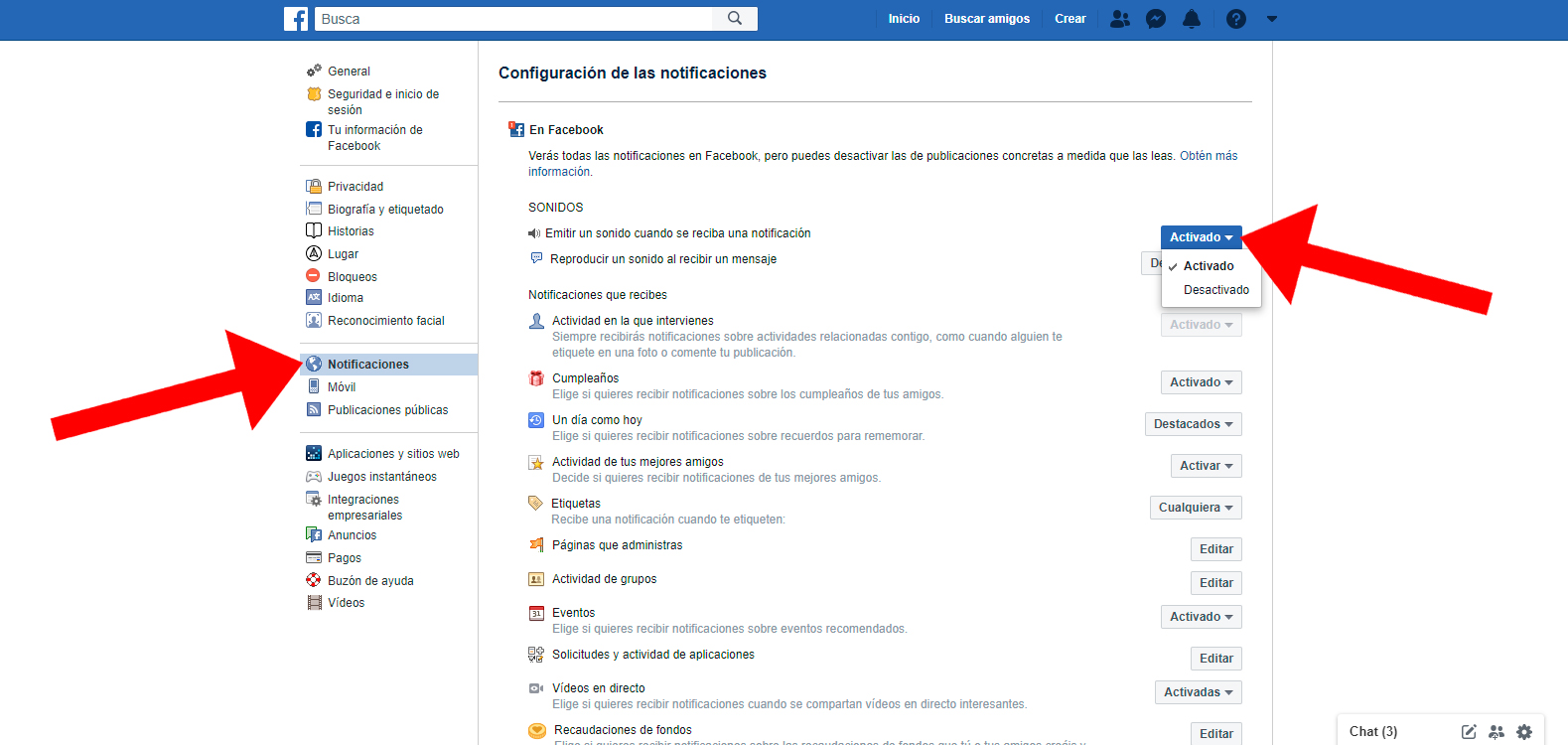Click the new message compose icon in Chat bar
Viewport: 1568px width, 745px height.
tap(1469, 732)
